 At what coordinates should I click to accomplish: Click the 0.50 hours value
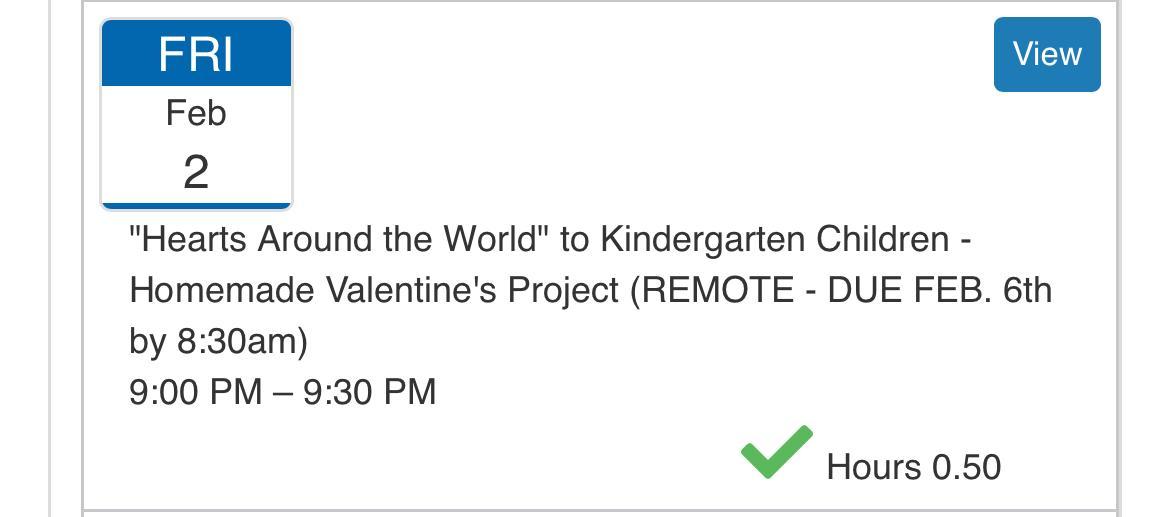[966, 467]
